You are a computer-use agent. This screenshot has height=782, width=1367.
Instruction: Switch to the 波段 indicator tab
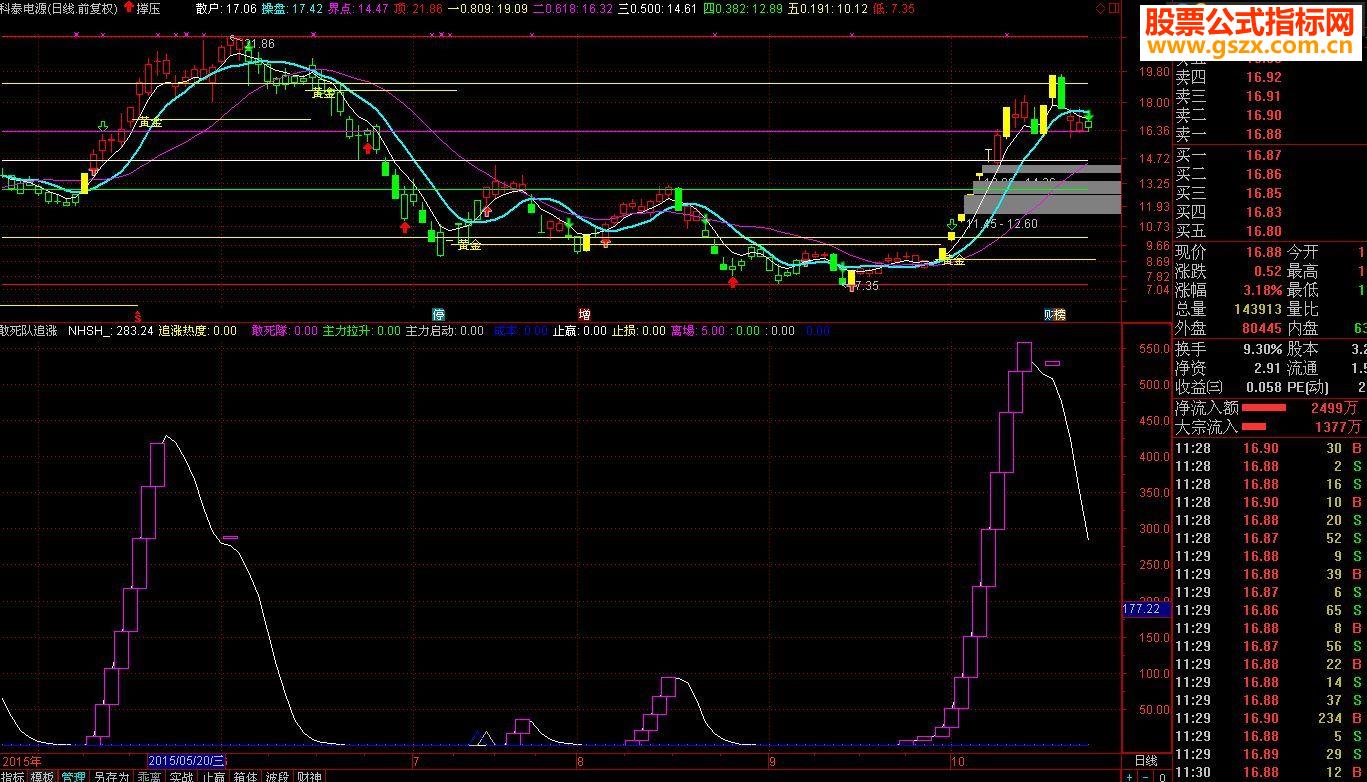[x=278, y=776]
